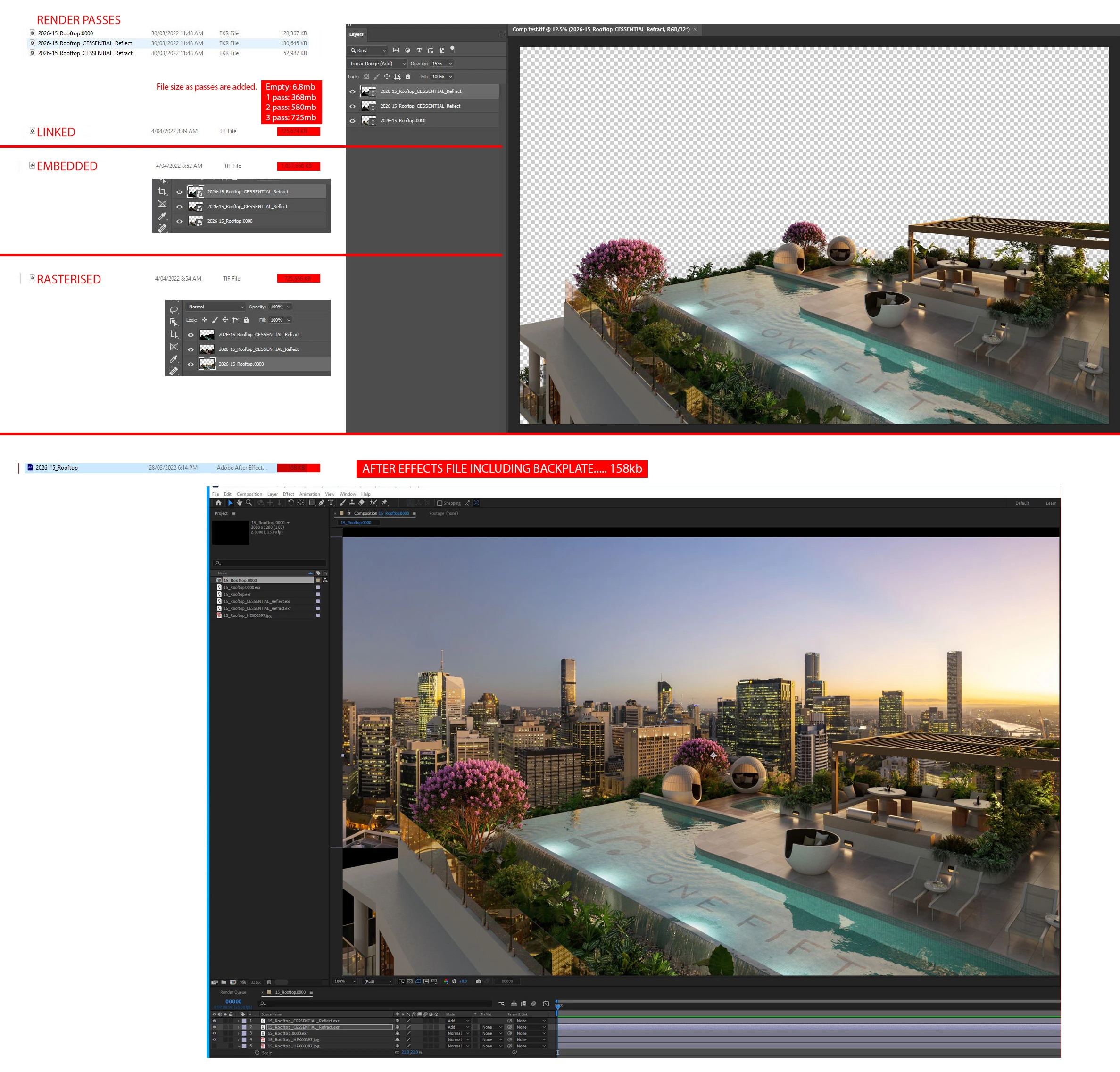Switch to the Render Queue tab
This screenshot has width=1120, height=1072.
tap(233, 992)
